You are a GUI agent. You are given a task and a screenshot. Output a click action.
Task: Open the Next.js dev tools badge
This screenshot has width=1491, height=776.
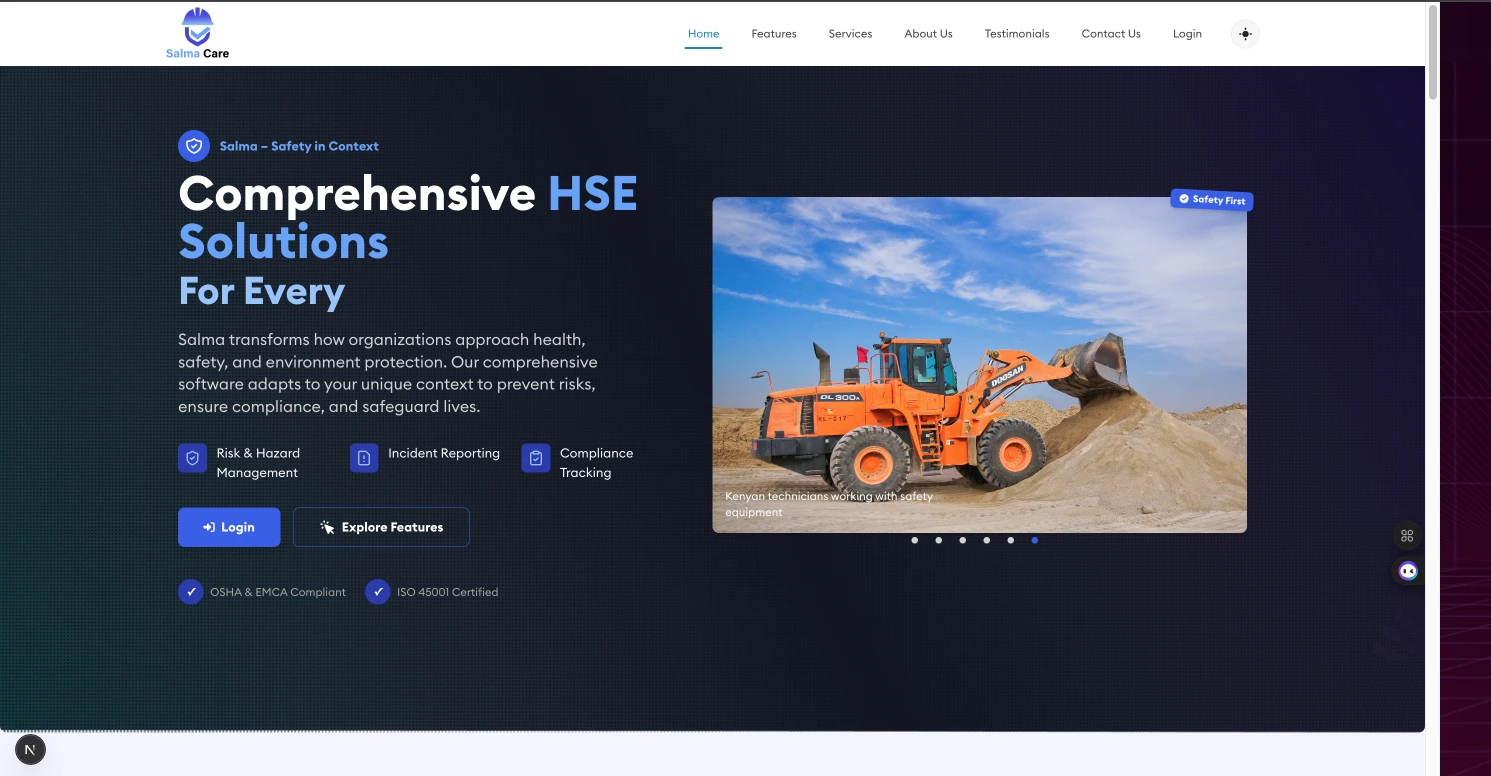pyautogui.click(x=30, y=749)
